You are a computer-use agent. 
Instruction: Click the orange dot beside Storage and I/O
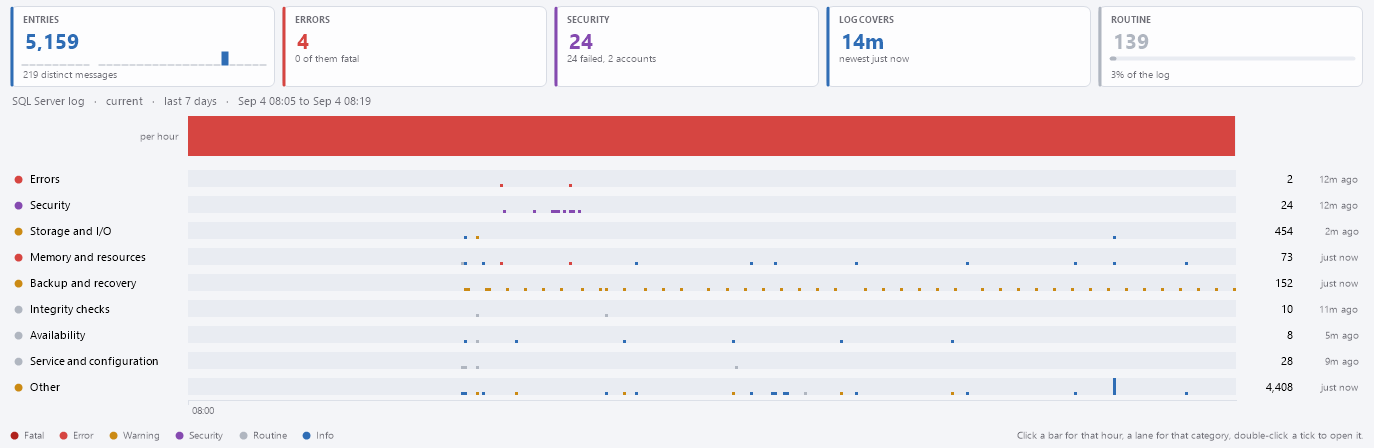coord(18,232)
